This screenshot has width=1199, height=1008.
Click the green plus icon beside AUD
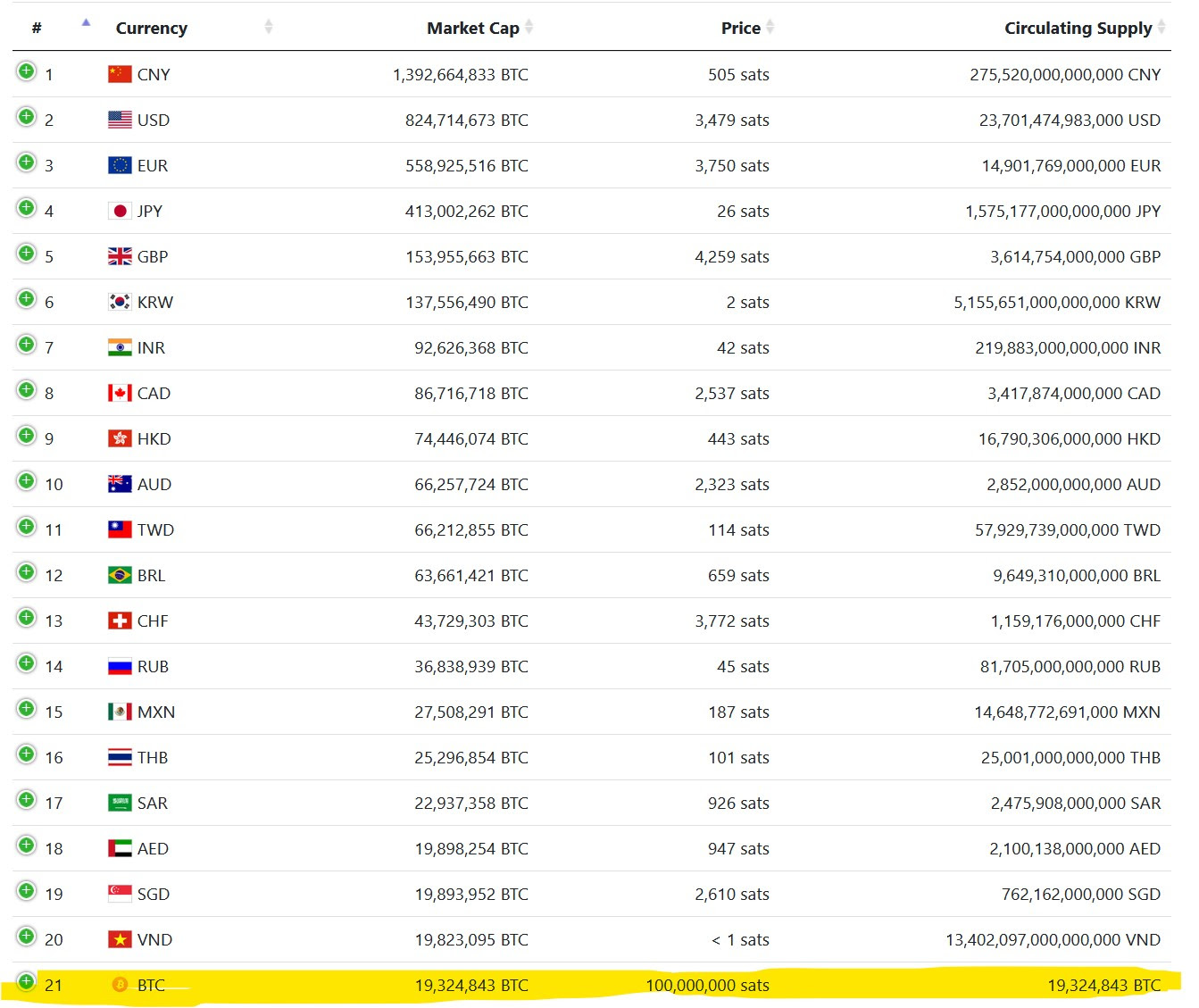point(27,481)
